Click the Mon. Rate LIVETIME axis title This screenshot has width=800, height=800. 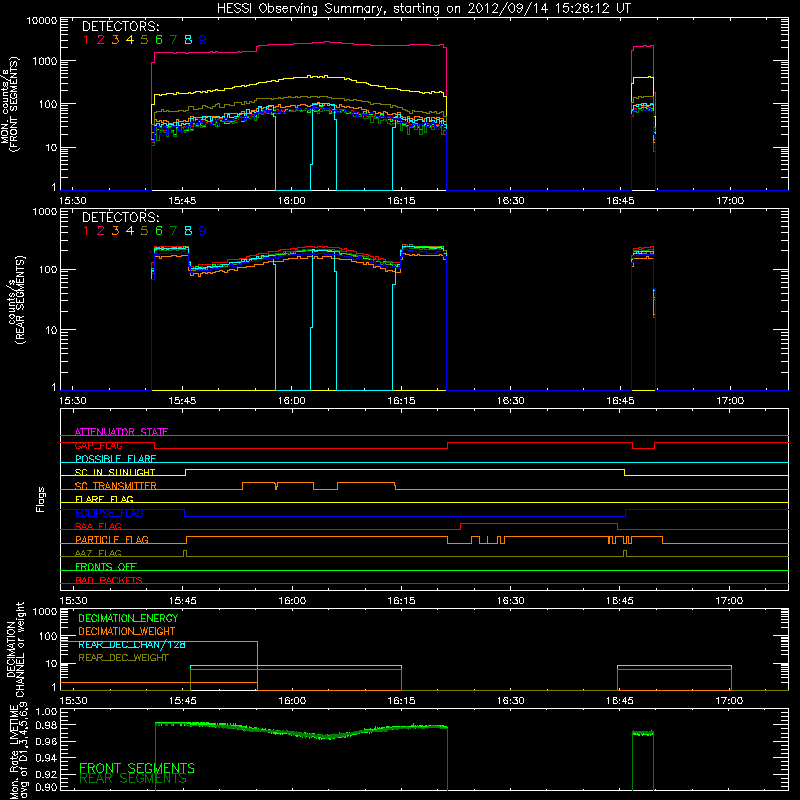pos(18,752)
